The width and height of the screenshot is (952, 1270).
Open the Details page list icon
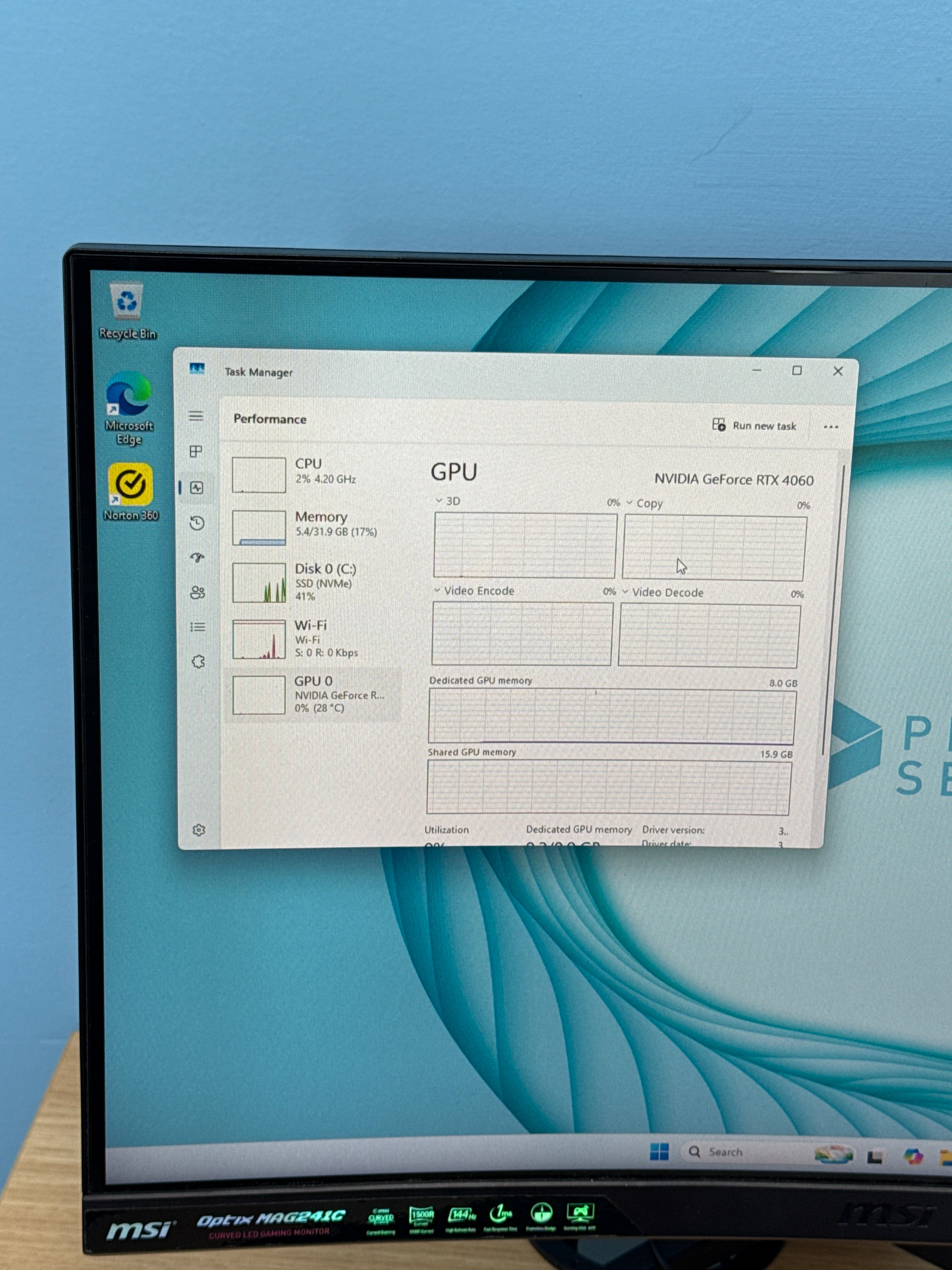point(198,626)
